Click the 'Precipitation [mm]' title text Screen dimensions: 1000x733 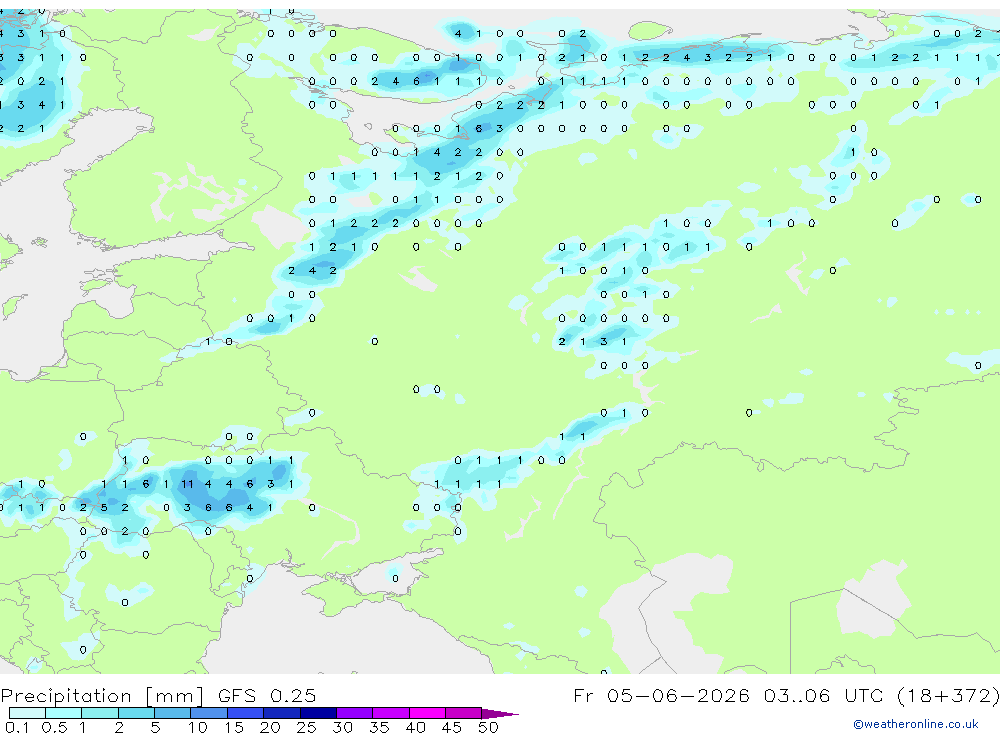[102, 696]
